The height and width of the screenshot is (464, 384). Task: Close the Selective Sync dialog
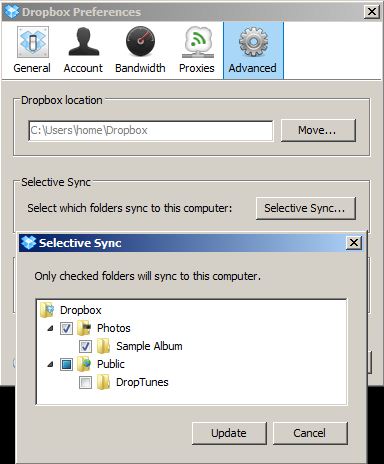(x=354, y=243)
